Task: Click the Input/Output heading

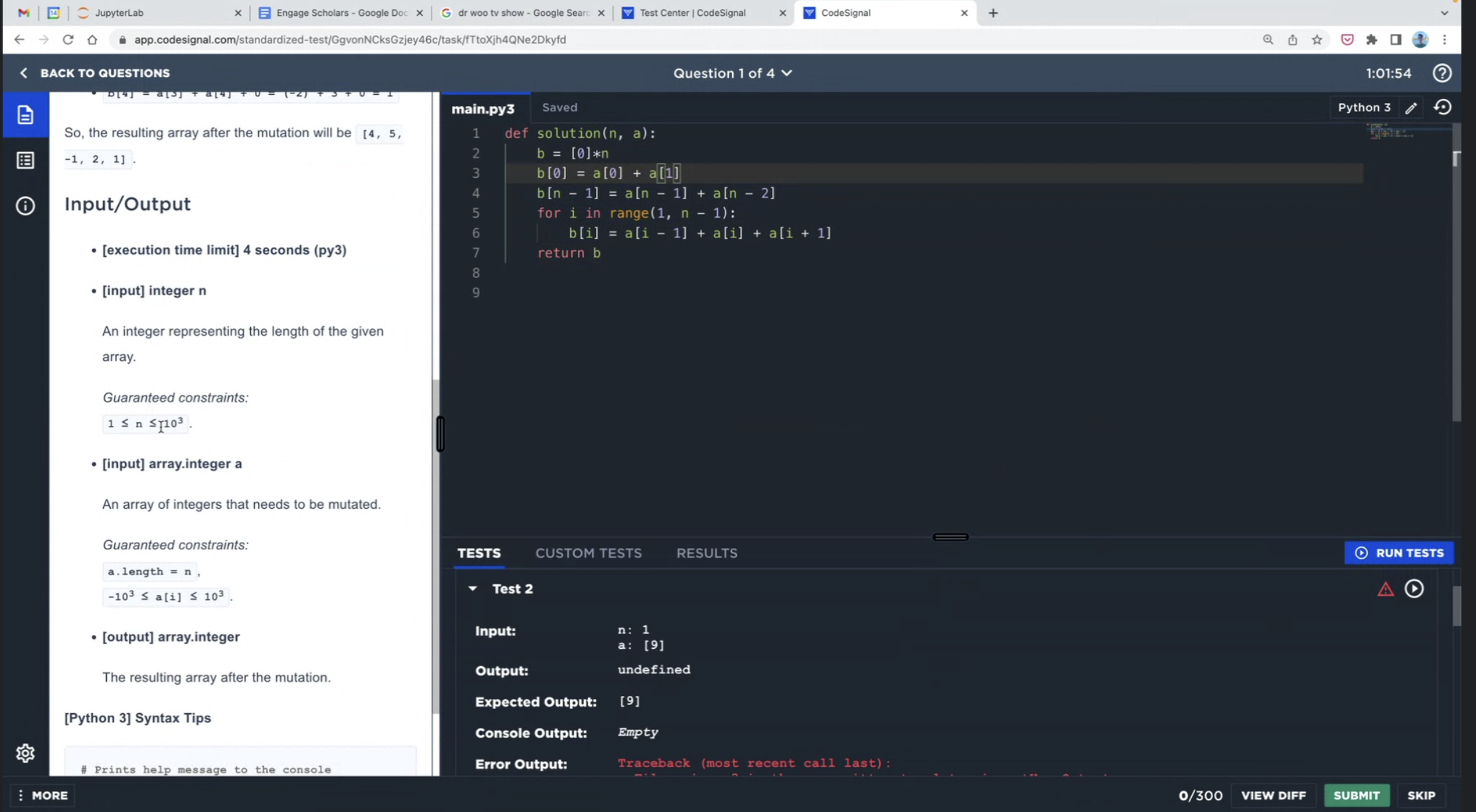Action: click(127, 204)
